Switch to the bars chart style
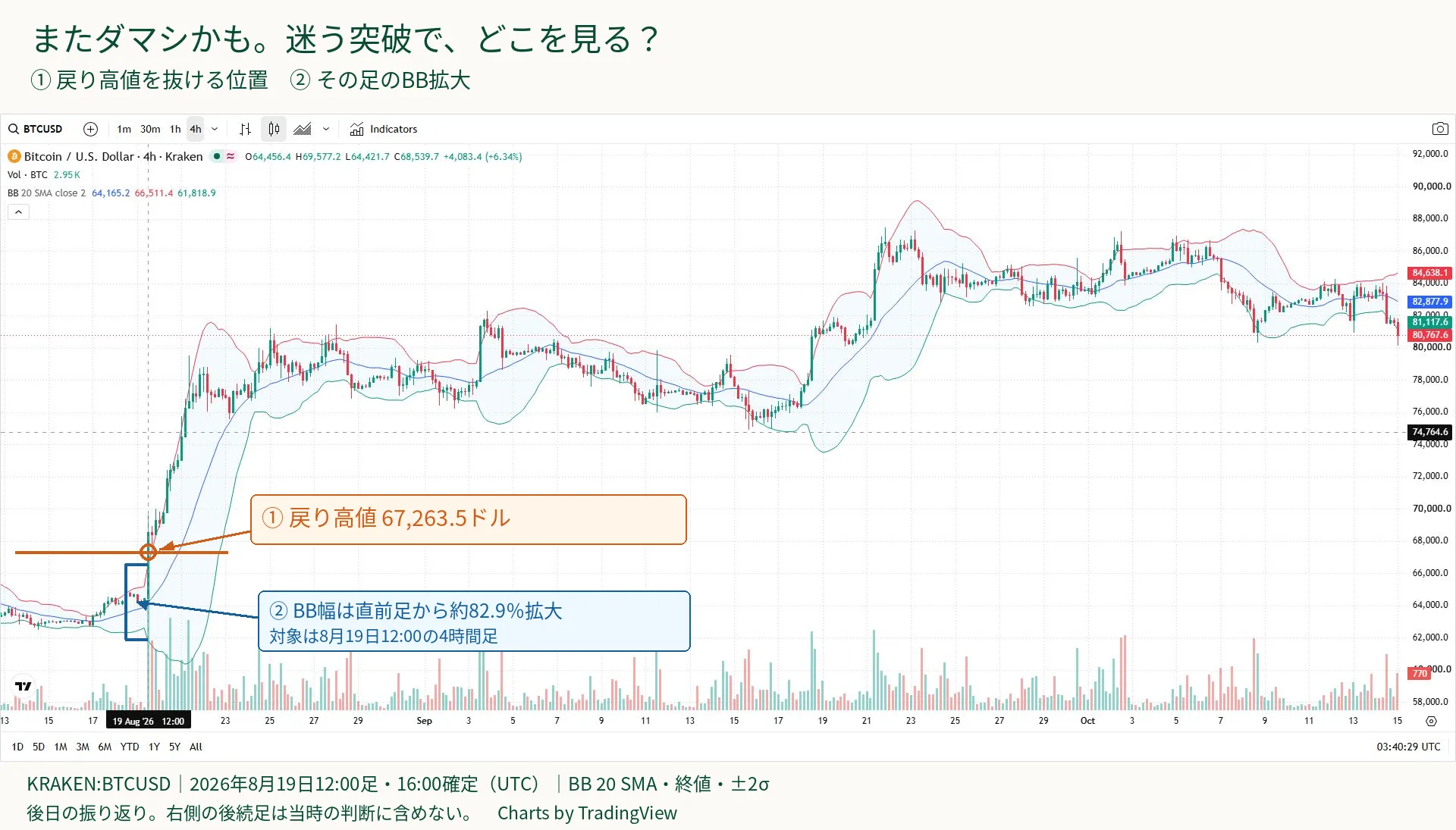1456x830 pixels. click(245, 129)
